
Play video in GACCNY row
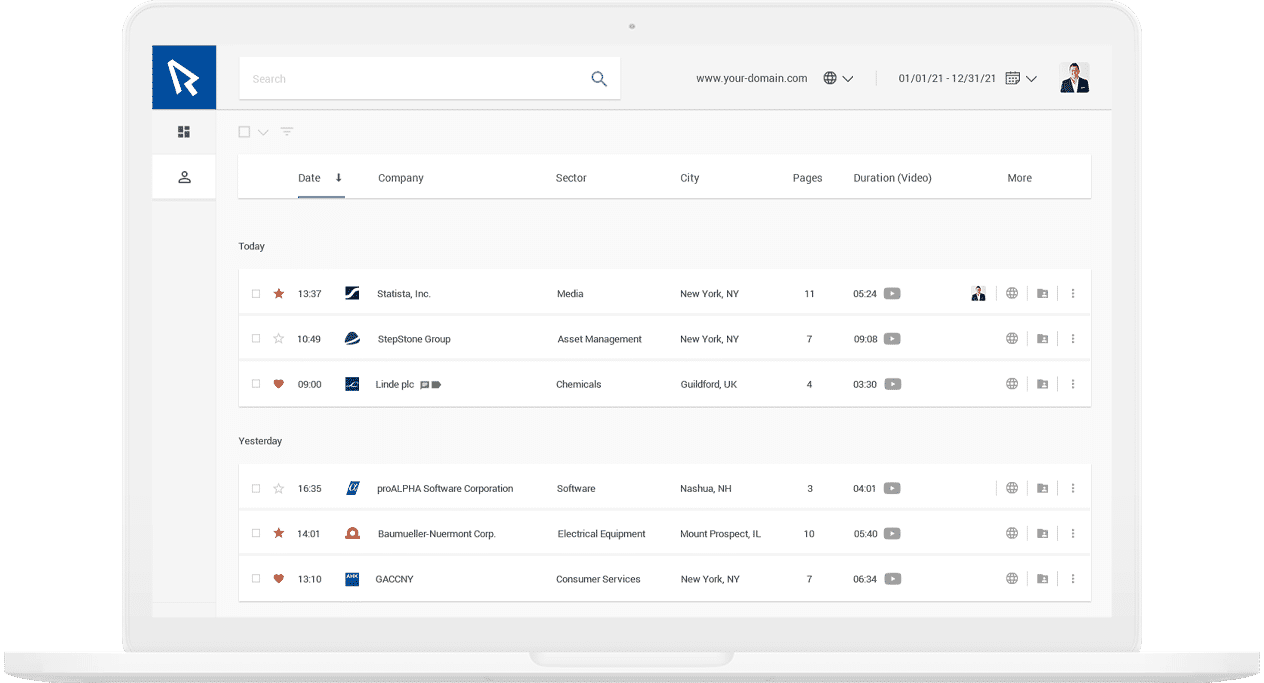coord(892,579)
